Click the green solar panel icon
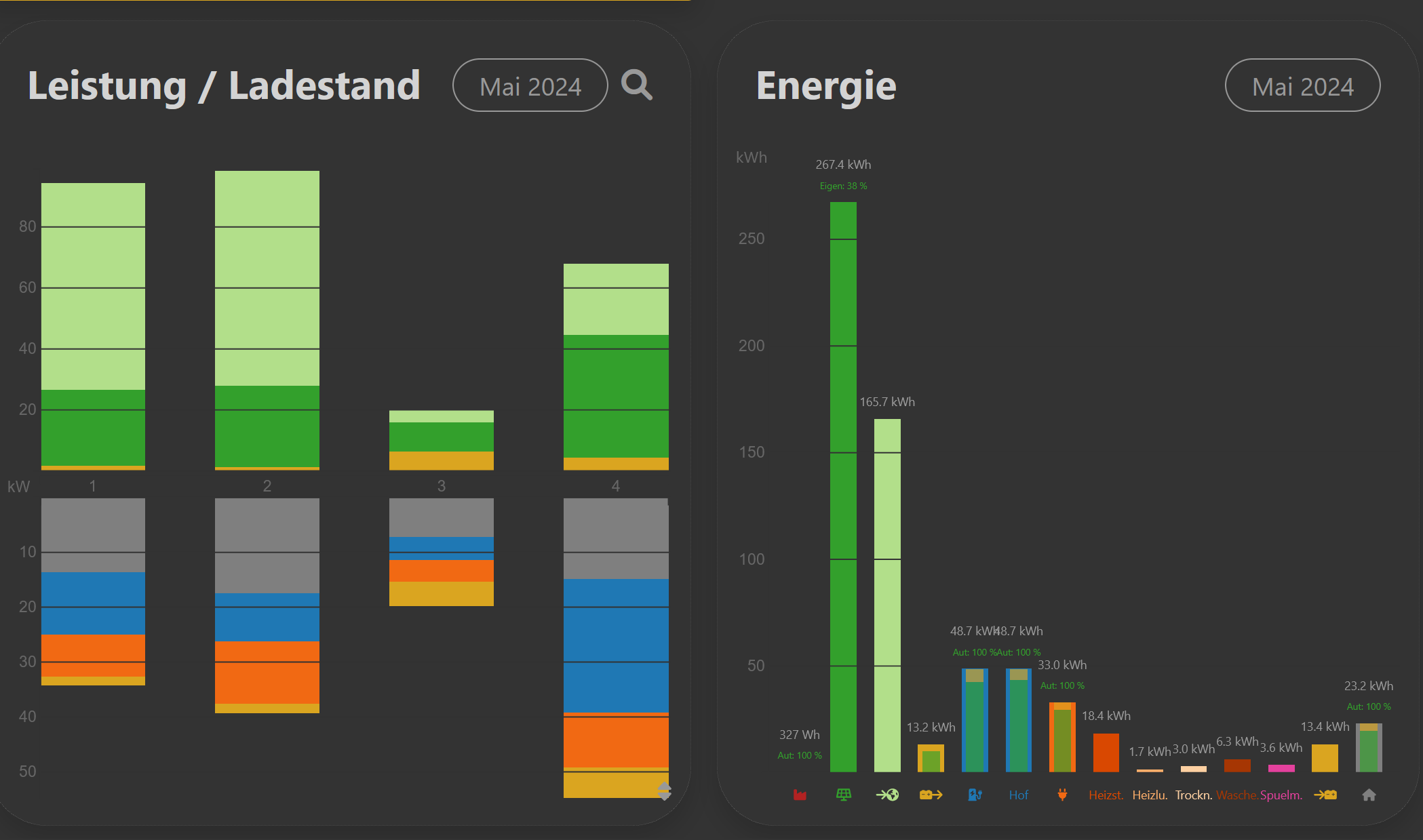The width and height of the screenshot is (1423, 840). (843, 795)
